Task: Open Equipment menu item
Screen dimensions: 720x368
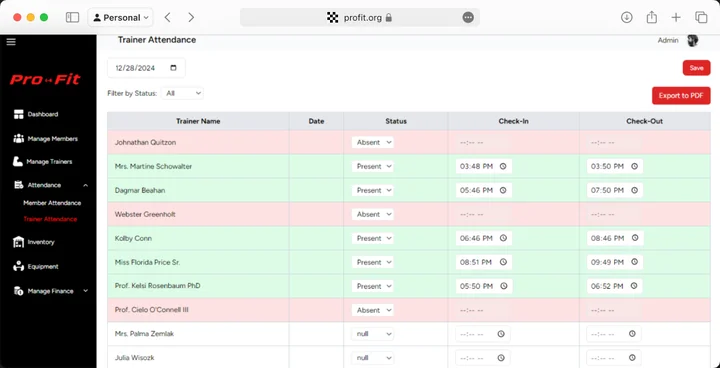Action: coord(43,266)
